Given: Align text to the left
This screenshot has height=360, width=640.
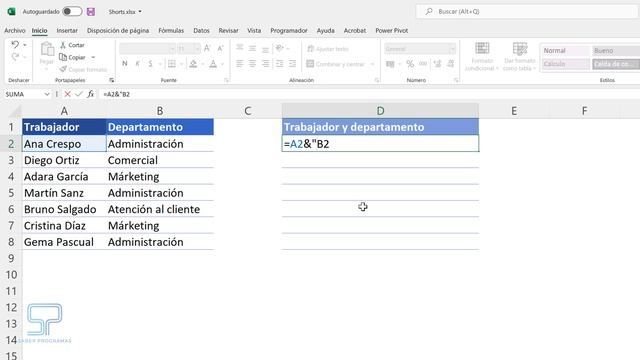Looking at the screenshot, I should point(240,64).
